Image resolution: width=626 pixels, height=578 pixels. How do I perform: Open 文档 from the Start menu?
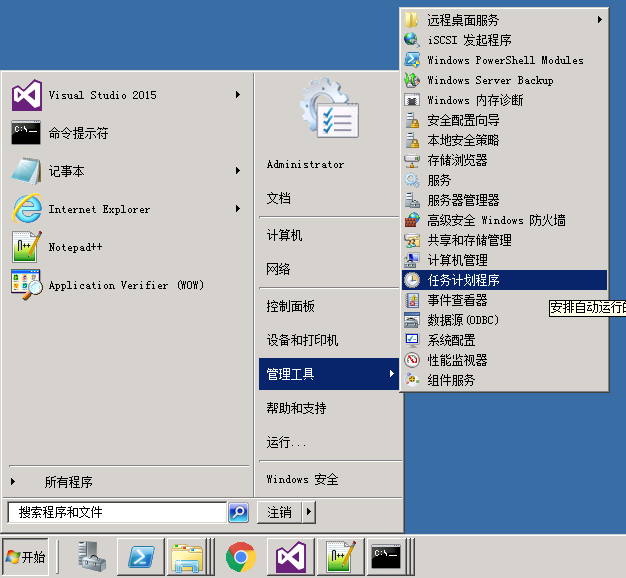pyautogui.click(x=279, y=198)
